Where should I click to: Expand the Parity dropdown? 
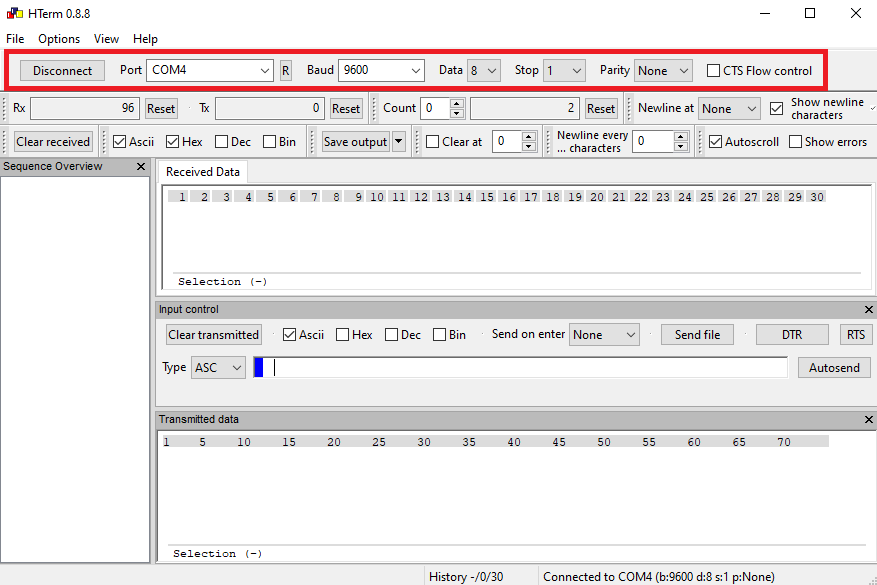683,71
